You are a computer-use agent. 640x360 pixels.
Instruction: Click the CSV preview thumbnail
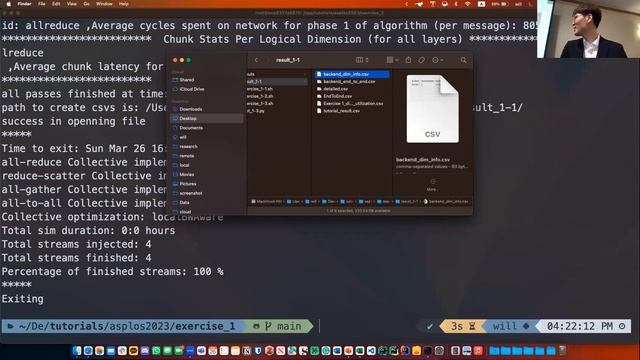(433, 109)
